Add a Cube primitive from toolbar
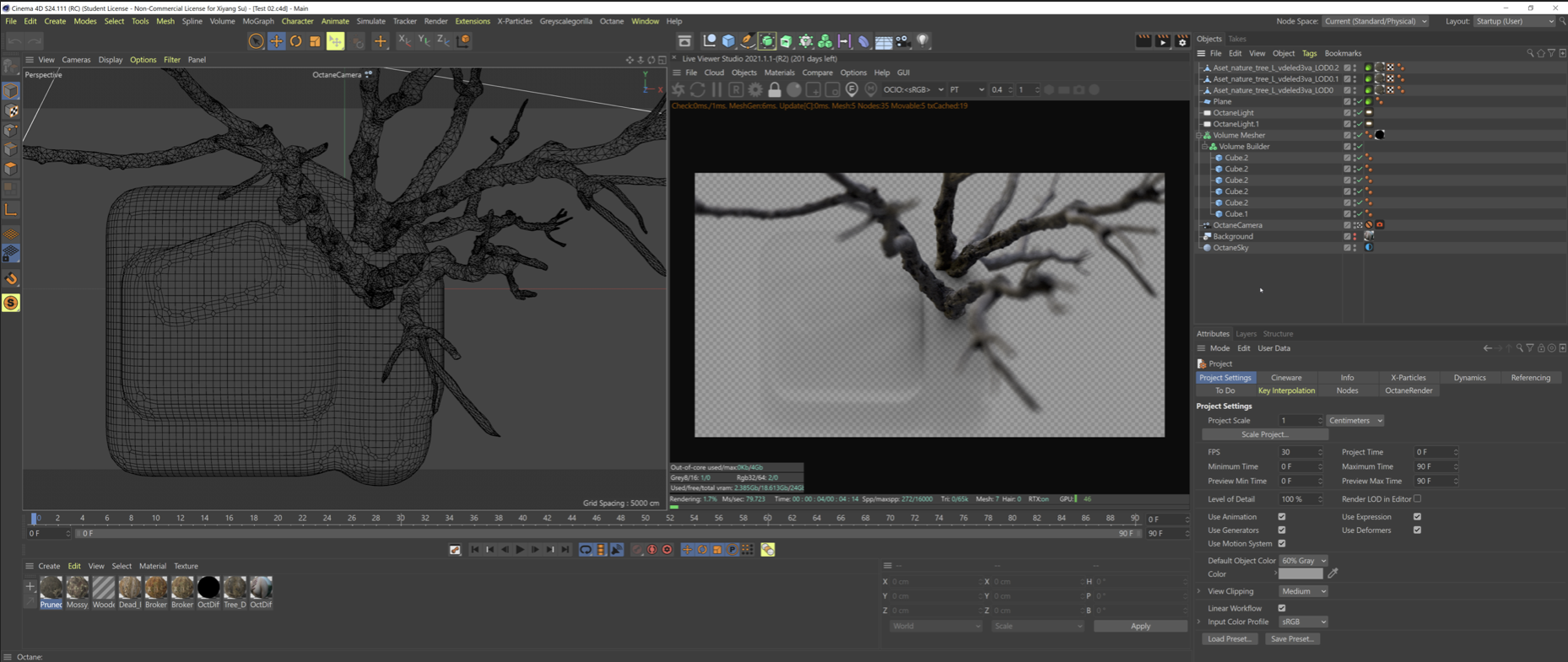Screen dimensions: 1568x662 (728, 40)
